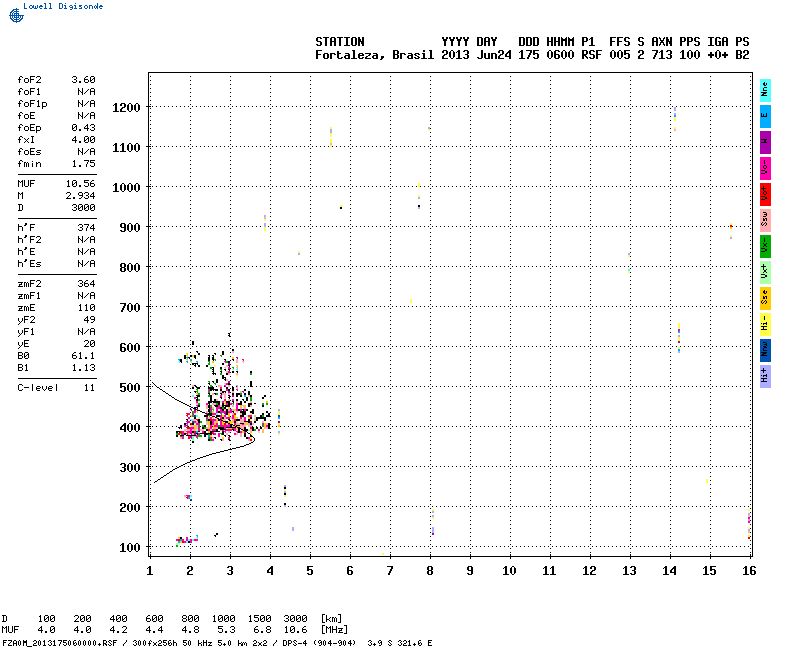Click the FZA0M file name footer

point(60,643)
